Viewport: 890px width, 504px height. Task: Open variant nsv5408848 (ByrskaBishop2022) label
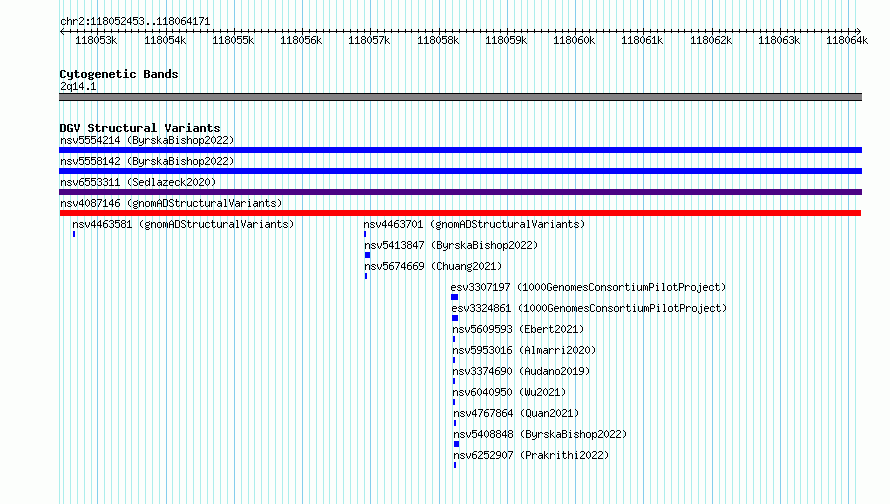tap(540, 435)
